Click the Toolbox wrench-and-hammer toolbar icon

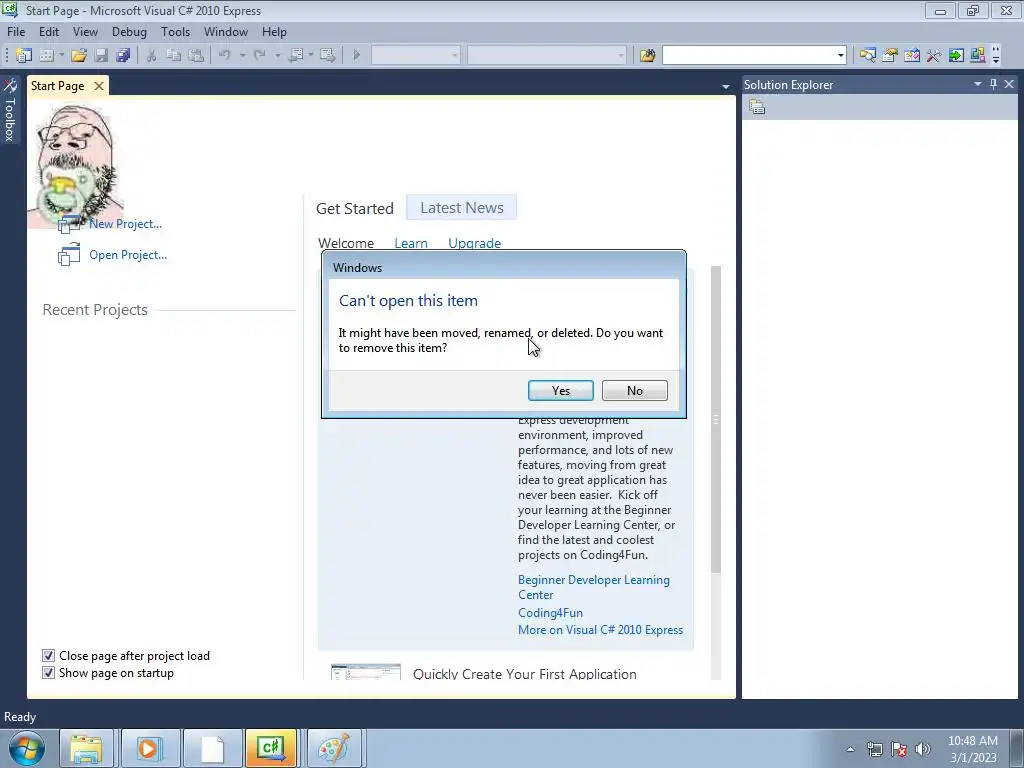coord(934,56)
